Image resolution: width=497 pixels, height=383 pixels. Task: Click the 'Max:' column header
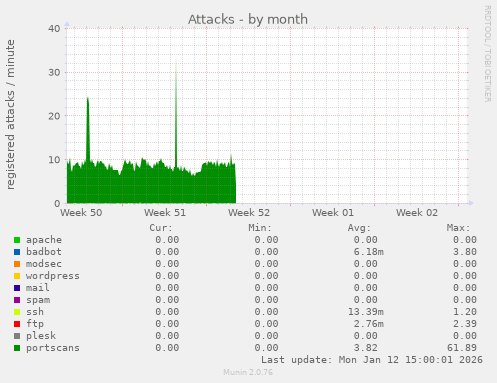point(459,228)
